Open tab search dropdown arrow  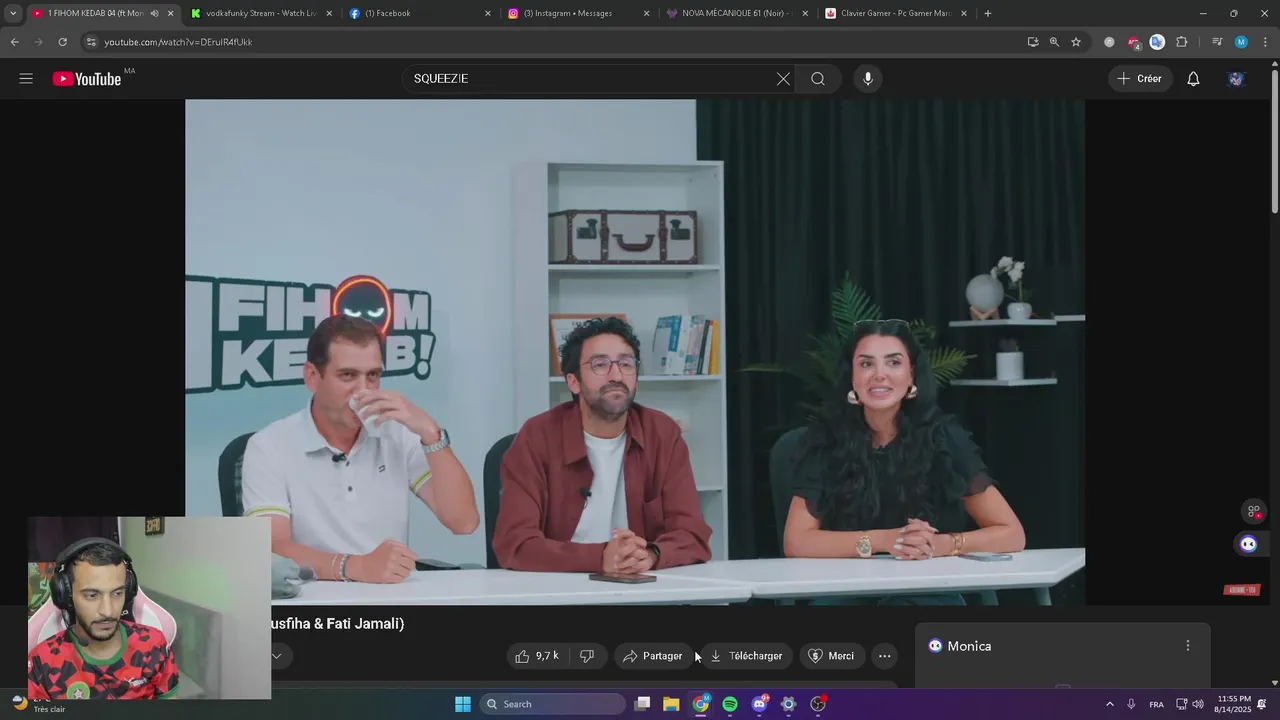pyautogui.click(x=13, y=13)
